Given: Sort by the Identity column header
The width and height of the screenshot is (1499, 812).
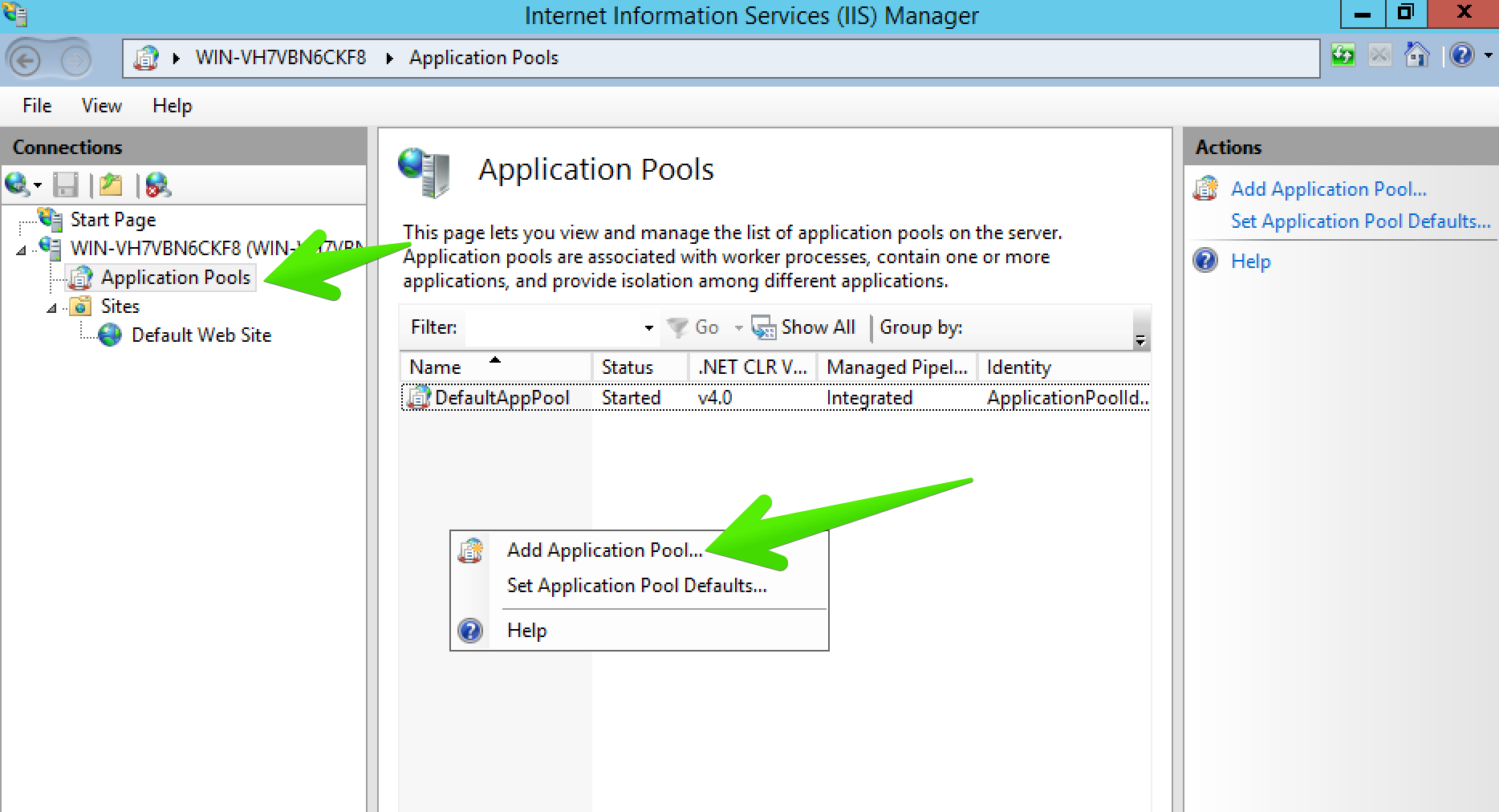Looking at the screenshot, I should click(x=1064, y=367).
